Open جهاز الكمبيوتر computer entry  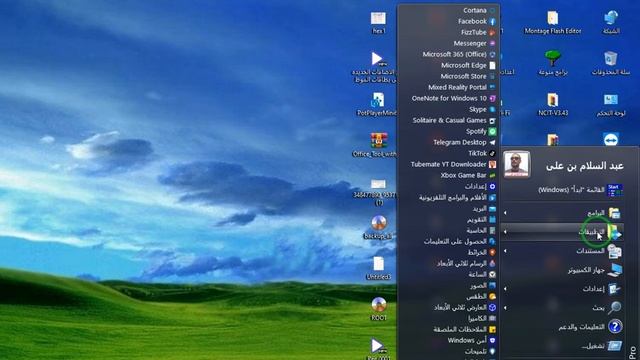click(x=563, y=270)
